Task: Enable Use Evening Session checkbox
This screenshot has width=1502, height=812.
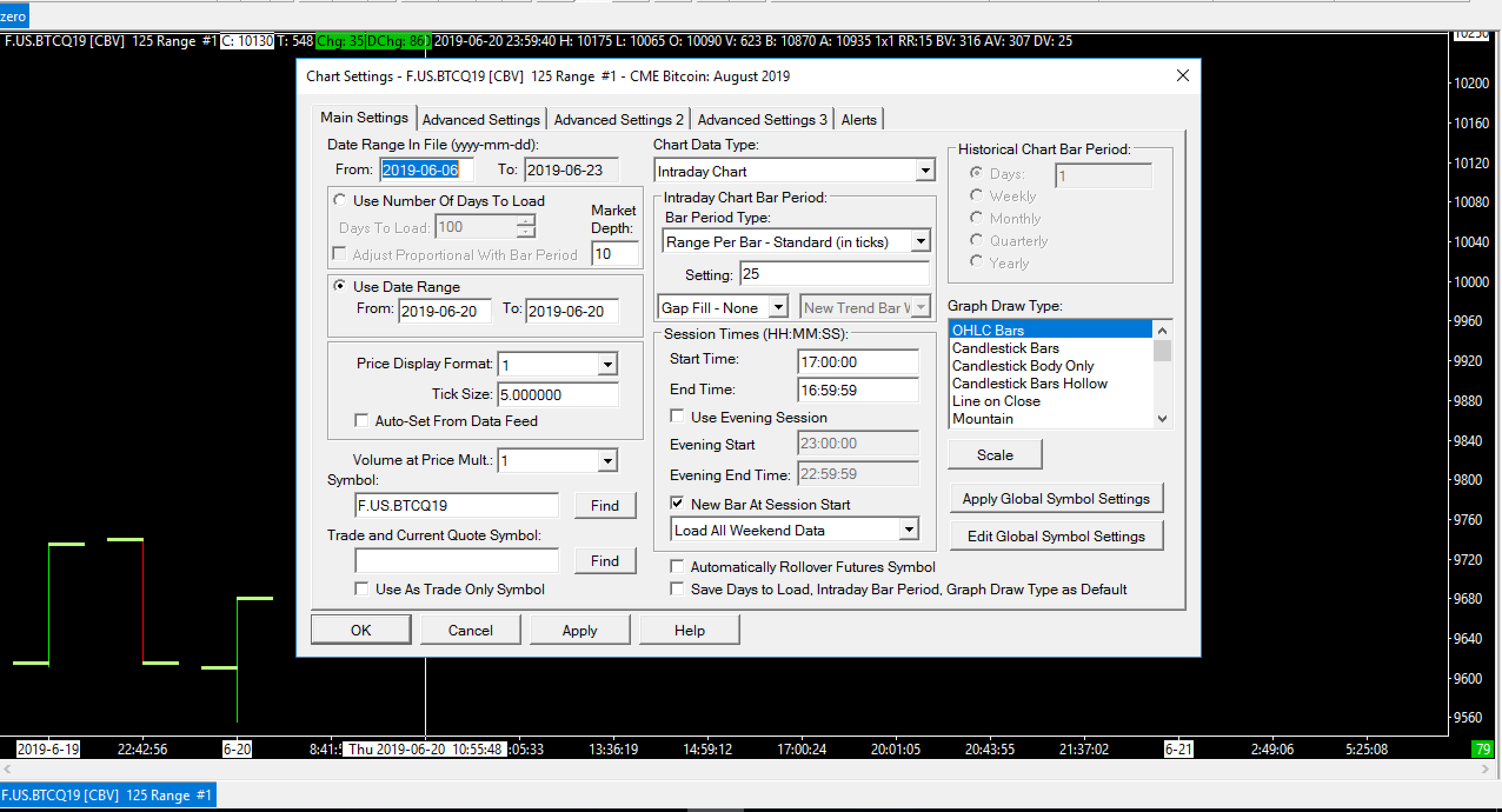Action: (677, 417)
